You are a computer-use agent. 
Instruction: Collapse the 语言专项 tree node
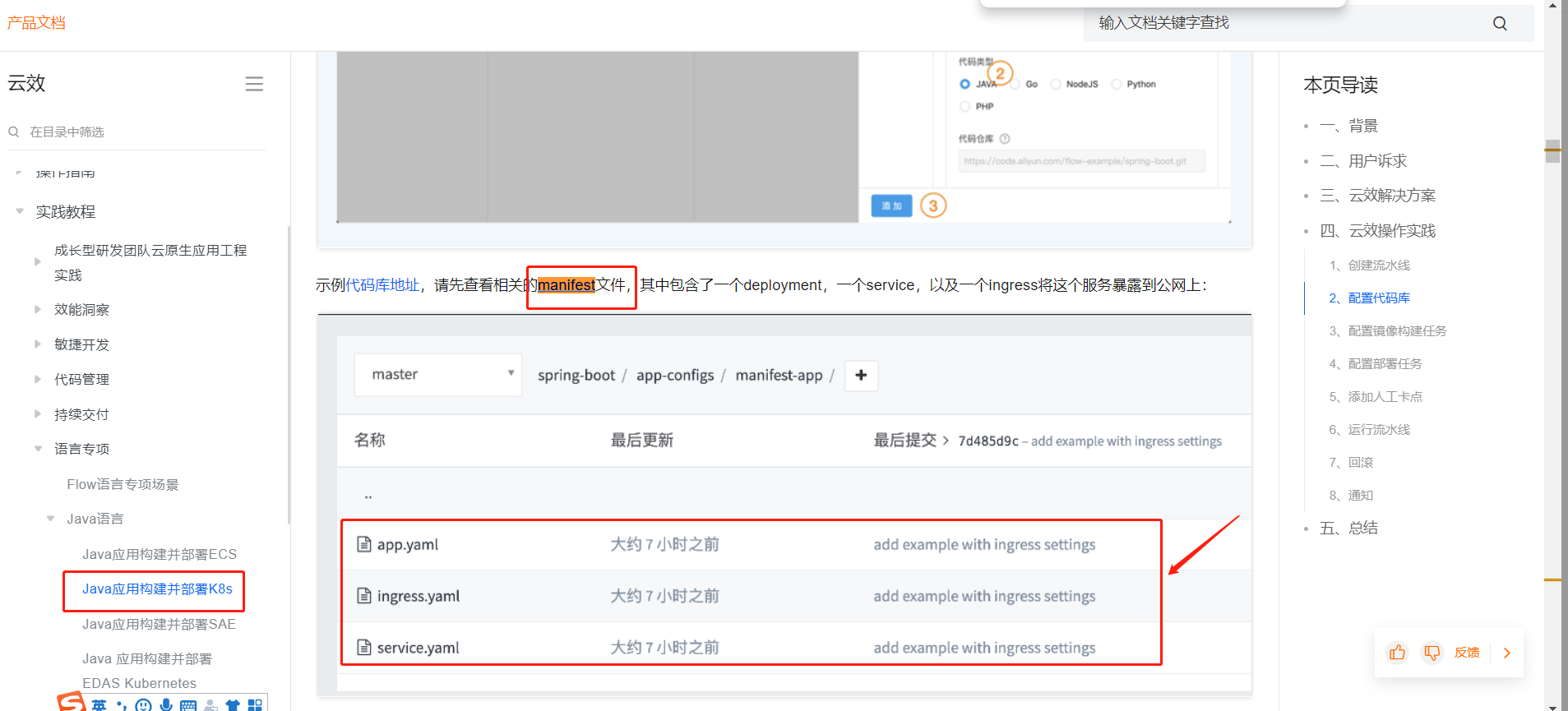[38, 448]
